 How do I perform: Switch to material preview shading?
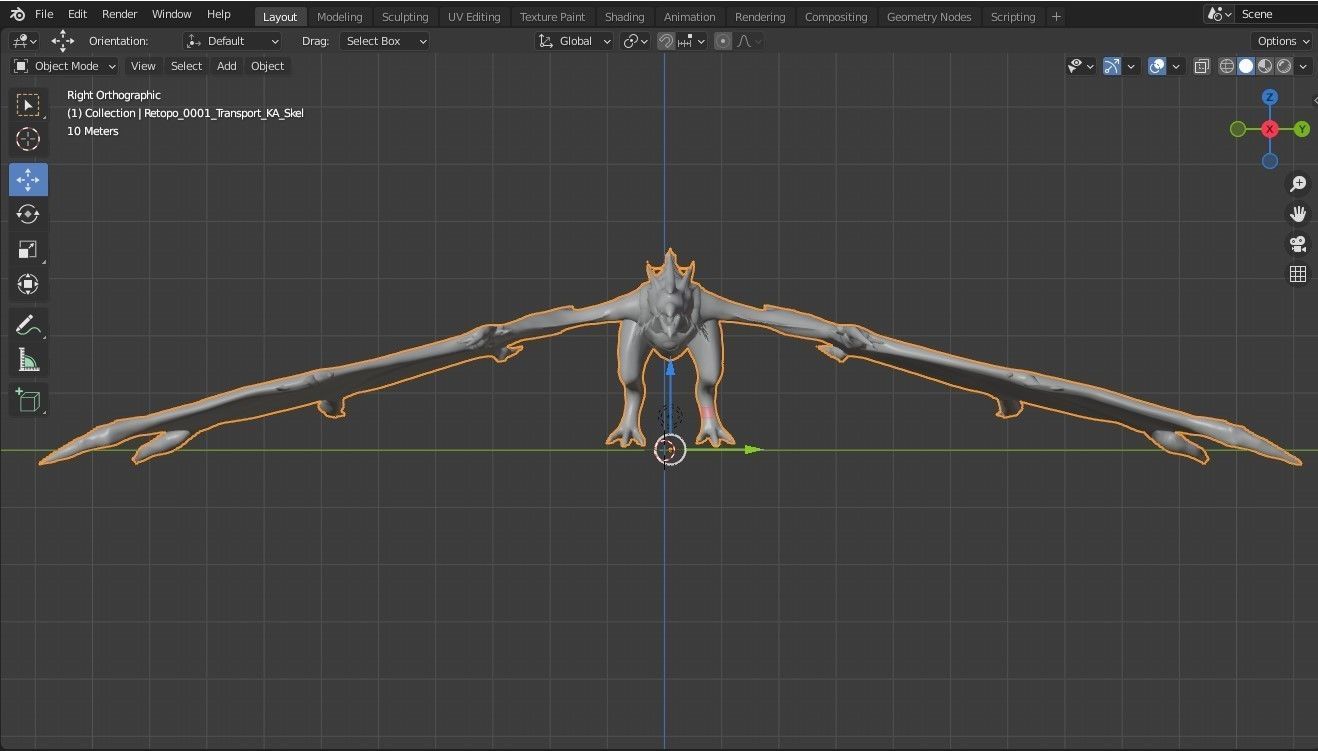point(1265,66)
